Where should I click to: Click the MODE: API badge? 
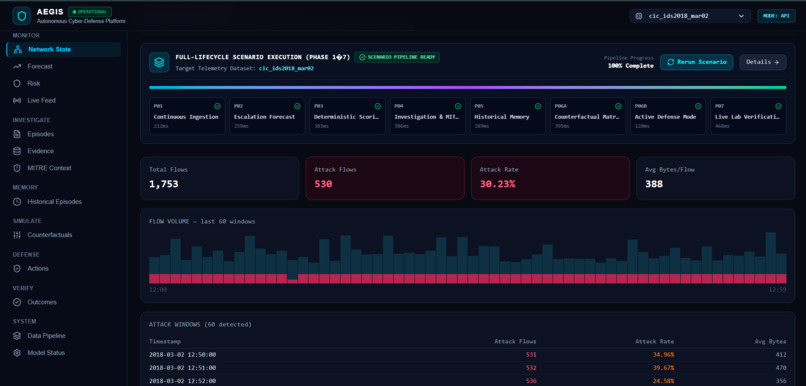click(776, 16)
